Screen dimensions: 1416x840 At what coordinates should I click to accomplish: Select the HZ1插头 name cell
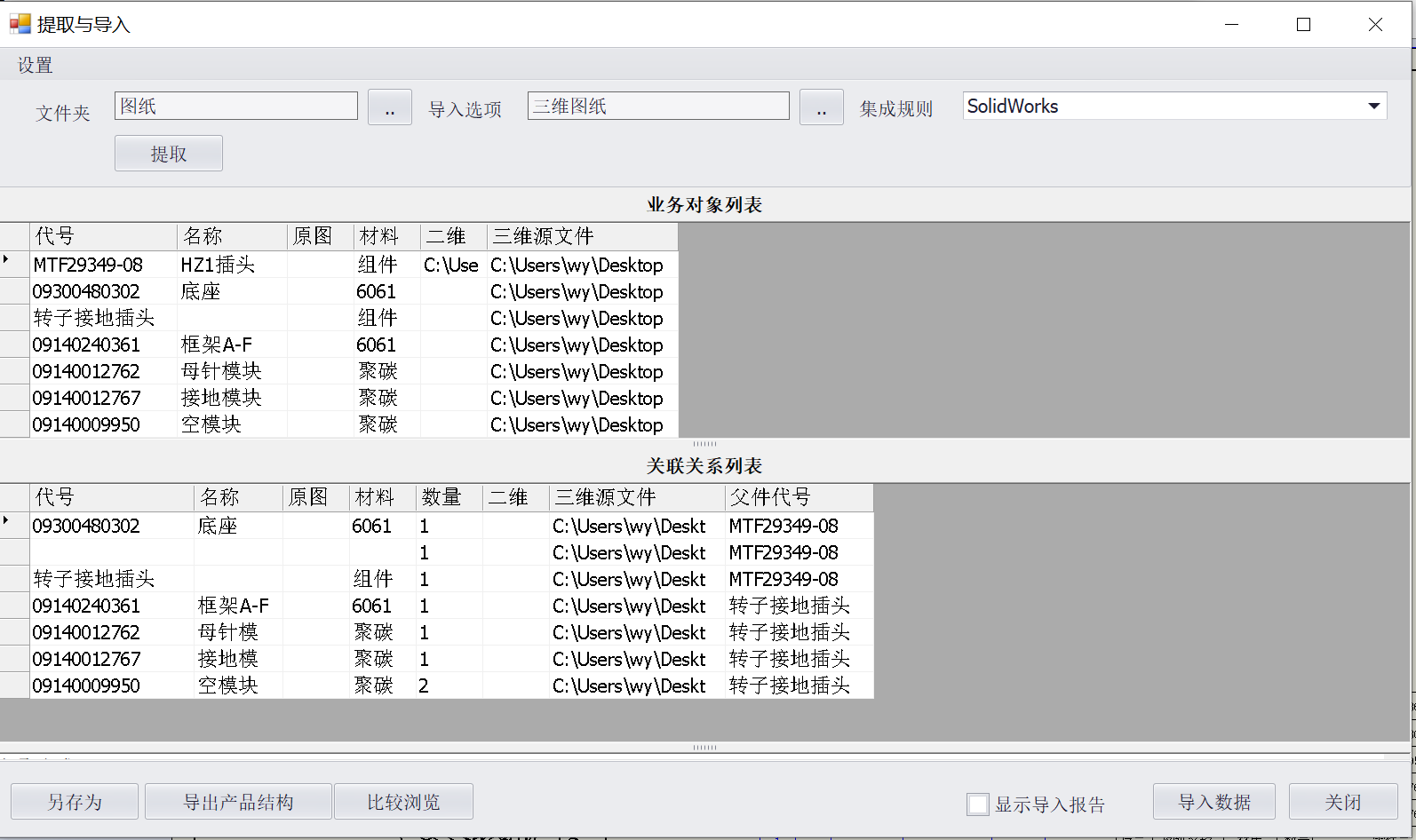(x=232, y=265)
